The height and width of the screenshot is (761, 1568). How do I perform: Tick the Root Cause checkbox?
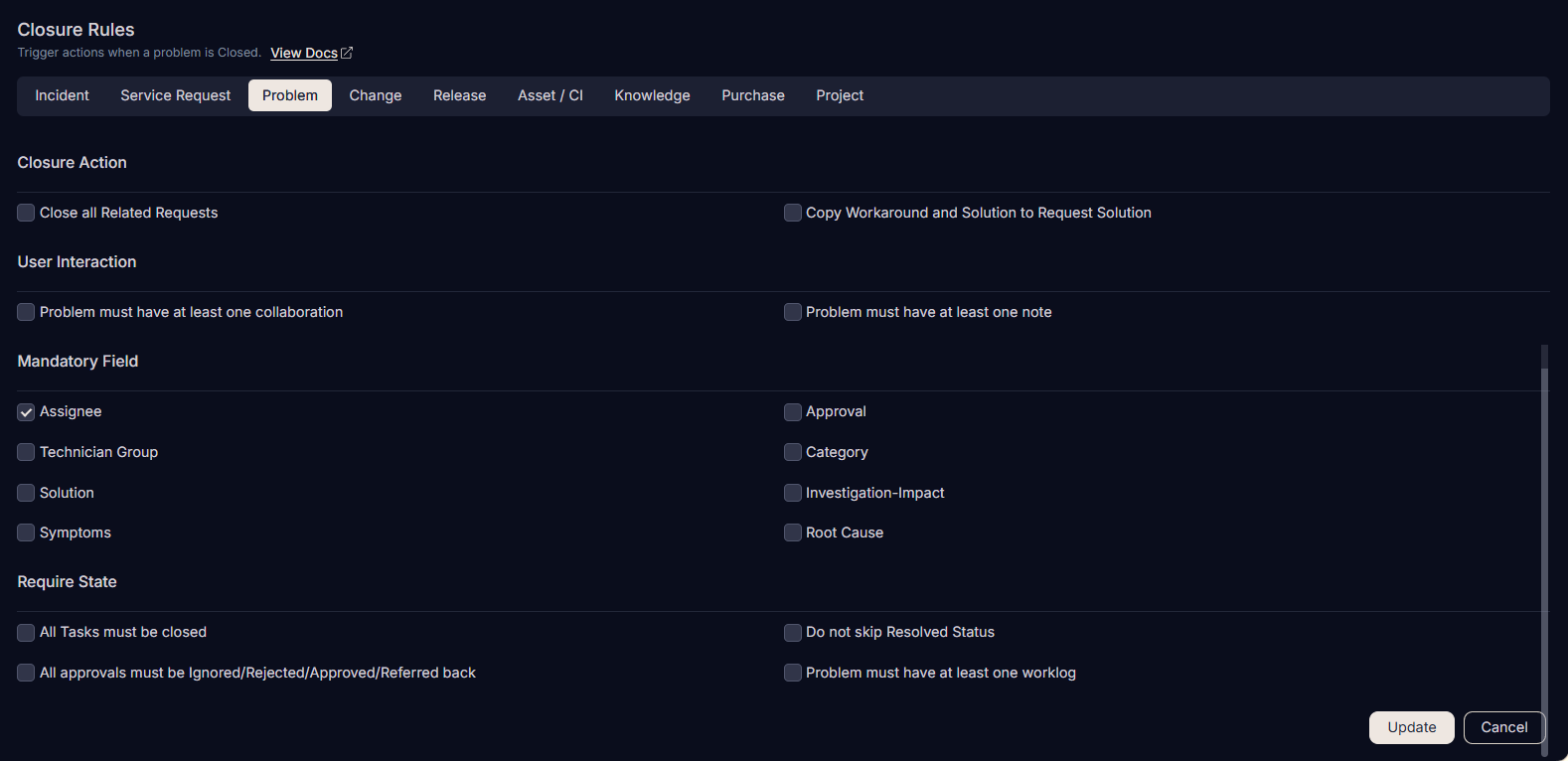(792, 533)
